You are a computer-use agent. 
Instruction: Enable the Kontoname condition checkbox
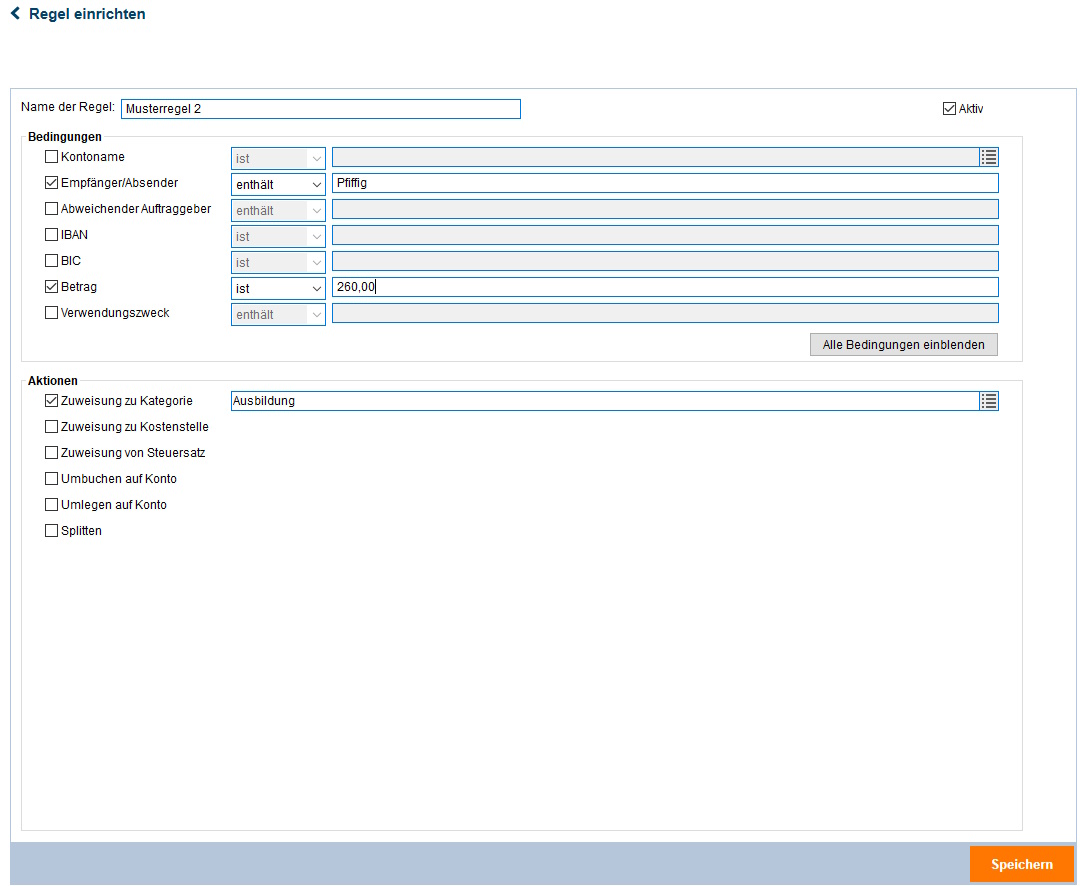coord(52,157)
